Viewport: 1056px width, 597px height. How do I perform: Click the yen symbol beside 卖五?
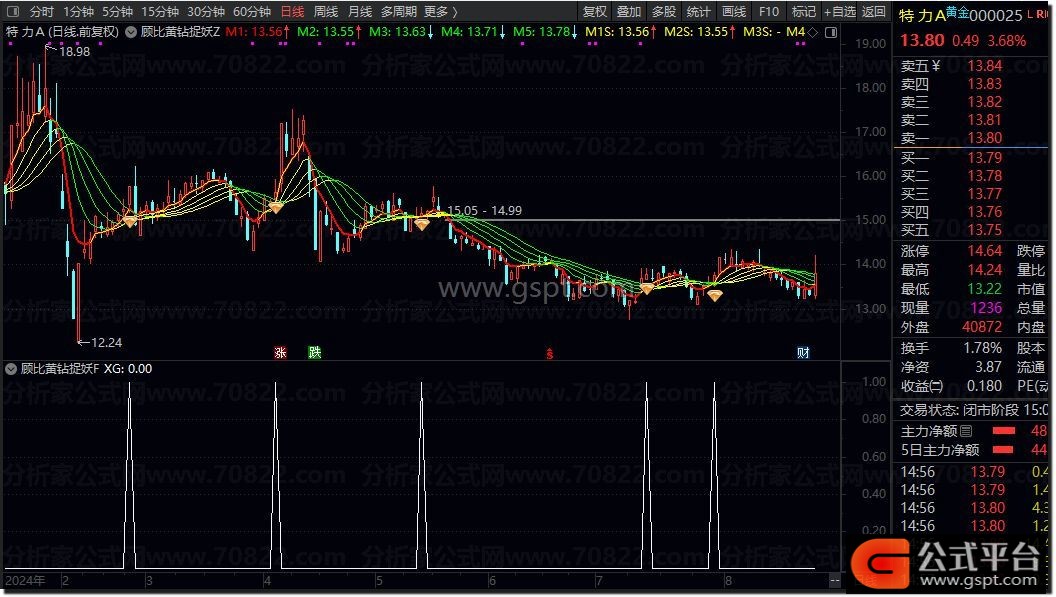[935, 66]
